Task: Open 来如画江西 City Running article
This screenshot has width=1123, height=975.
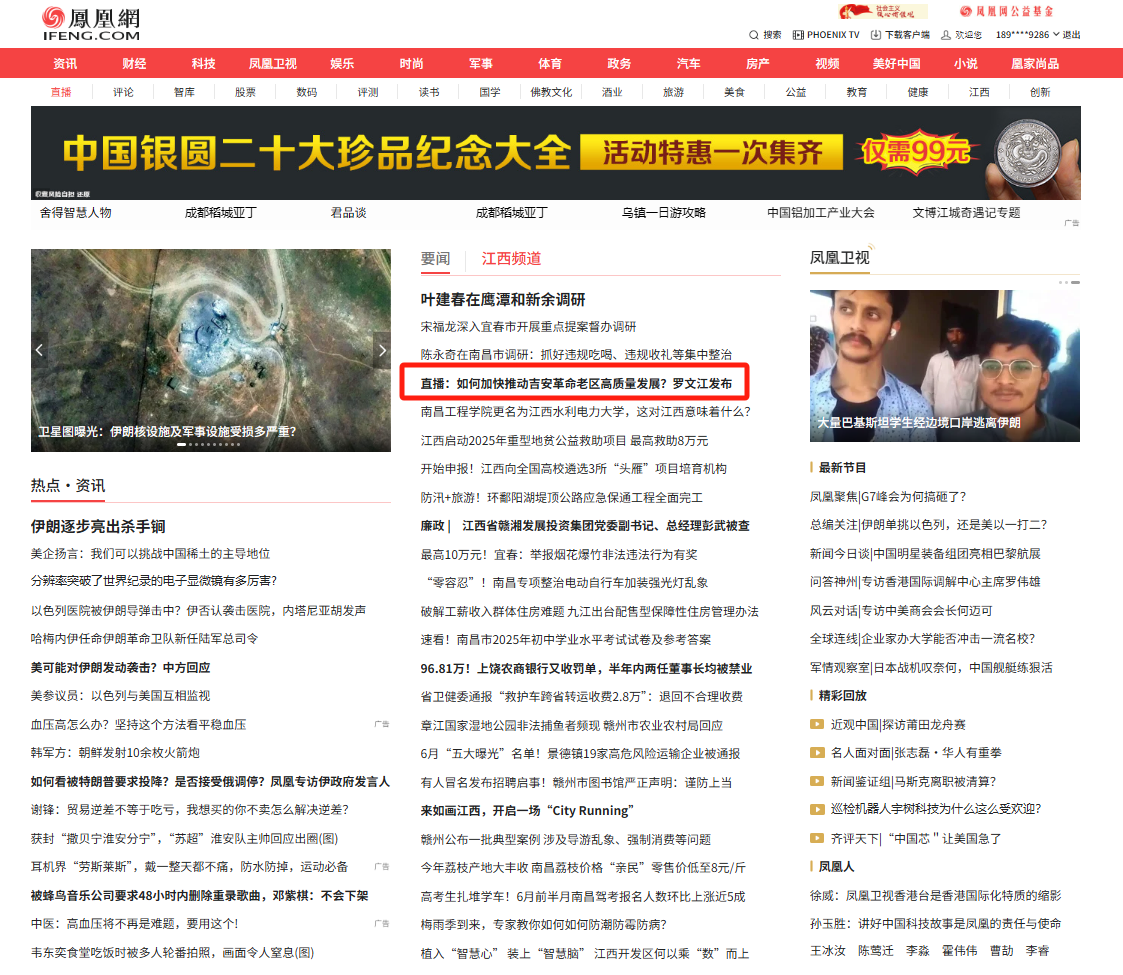Action: [527, 811]
